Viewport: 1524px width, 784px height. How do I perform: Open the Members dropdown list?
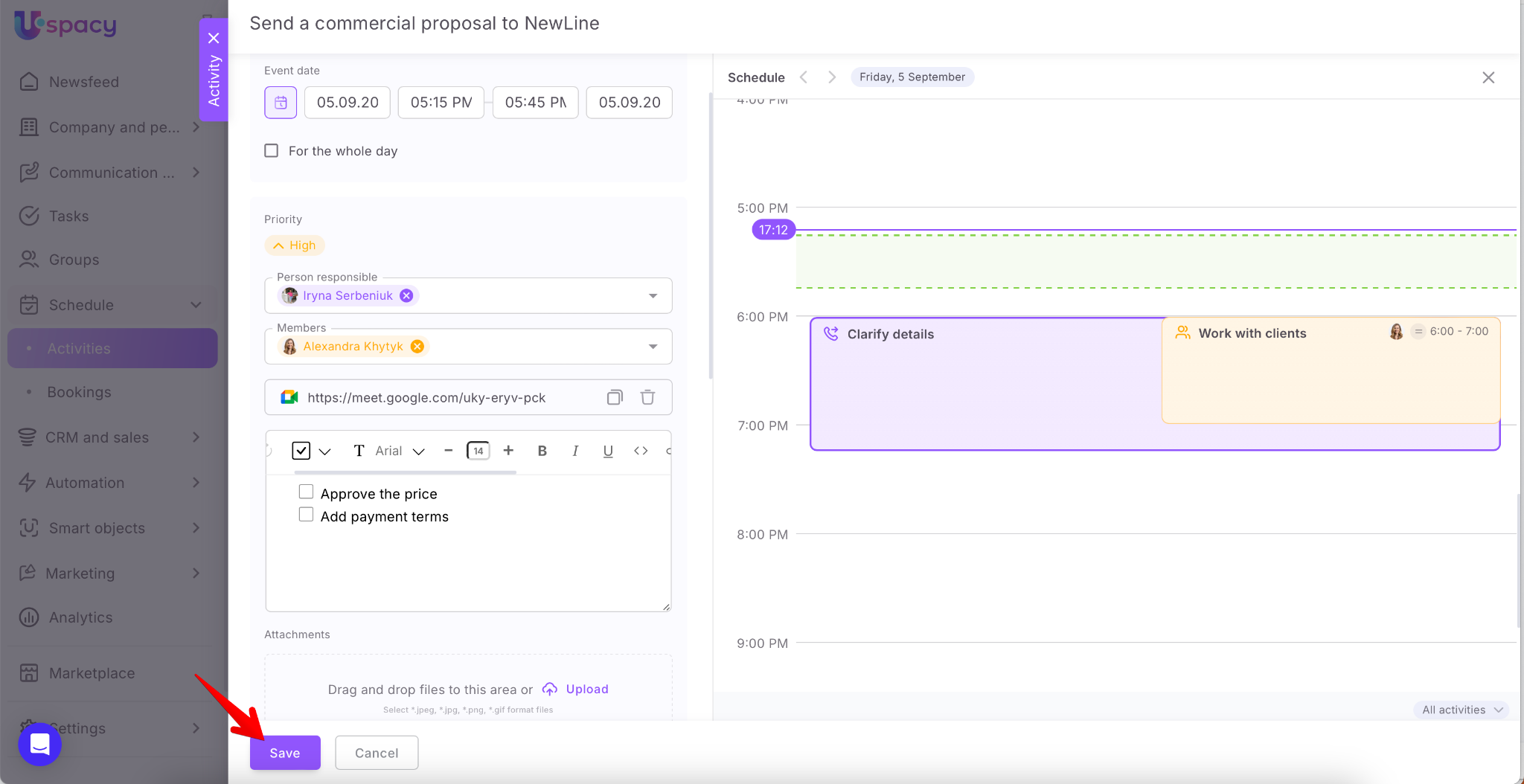click(653, 347)
